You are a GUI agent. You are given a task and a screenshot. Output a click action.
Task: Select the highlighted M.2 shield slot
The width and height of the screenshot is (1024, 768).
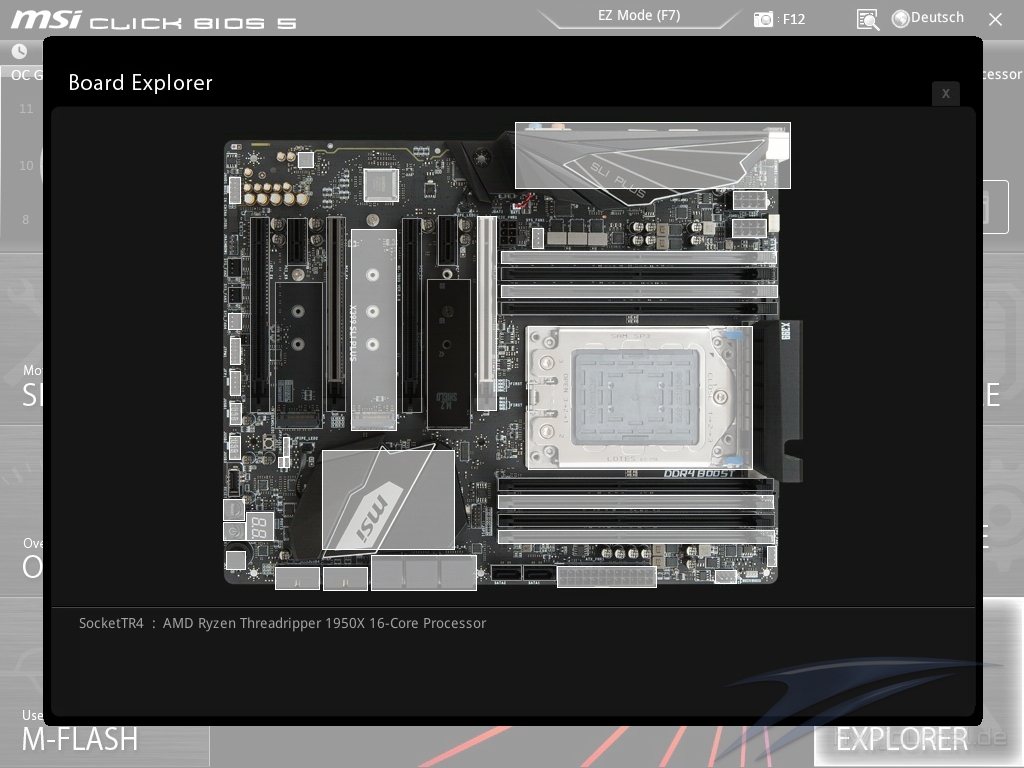[373, 329]
